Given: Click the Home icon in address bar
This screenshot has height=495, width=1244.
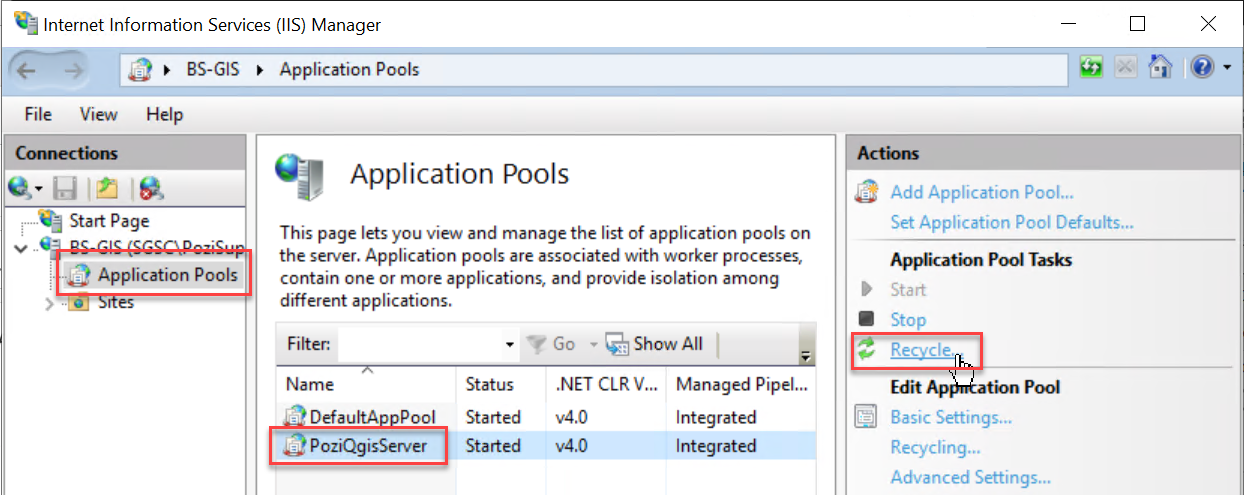Looking at the screenshot, I should point(1159,68).
